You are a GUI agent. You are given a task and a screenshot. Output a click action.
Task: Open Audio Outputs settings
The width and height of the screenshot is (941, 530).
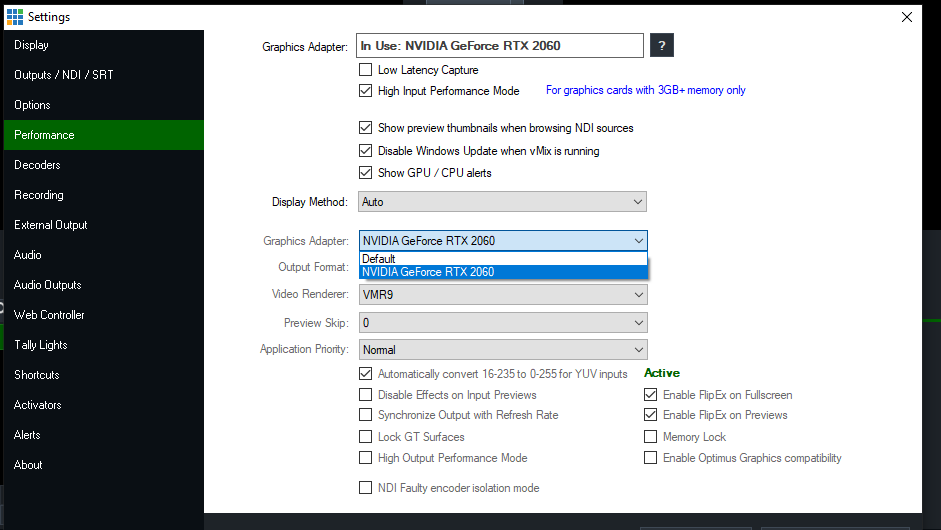point(104,285)
